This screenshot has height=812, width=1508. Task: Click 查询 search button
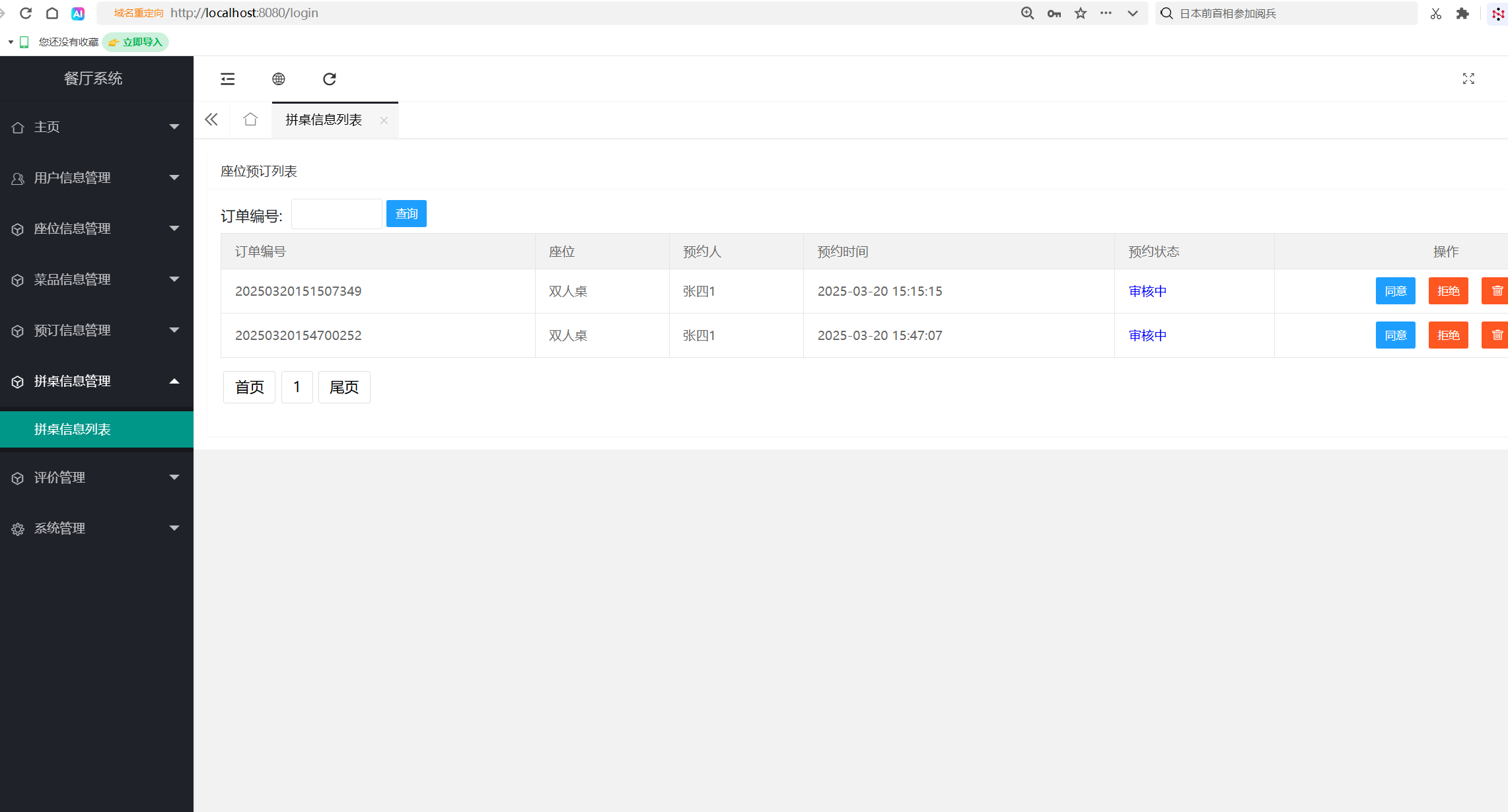coord(406,214)
